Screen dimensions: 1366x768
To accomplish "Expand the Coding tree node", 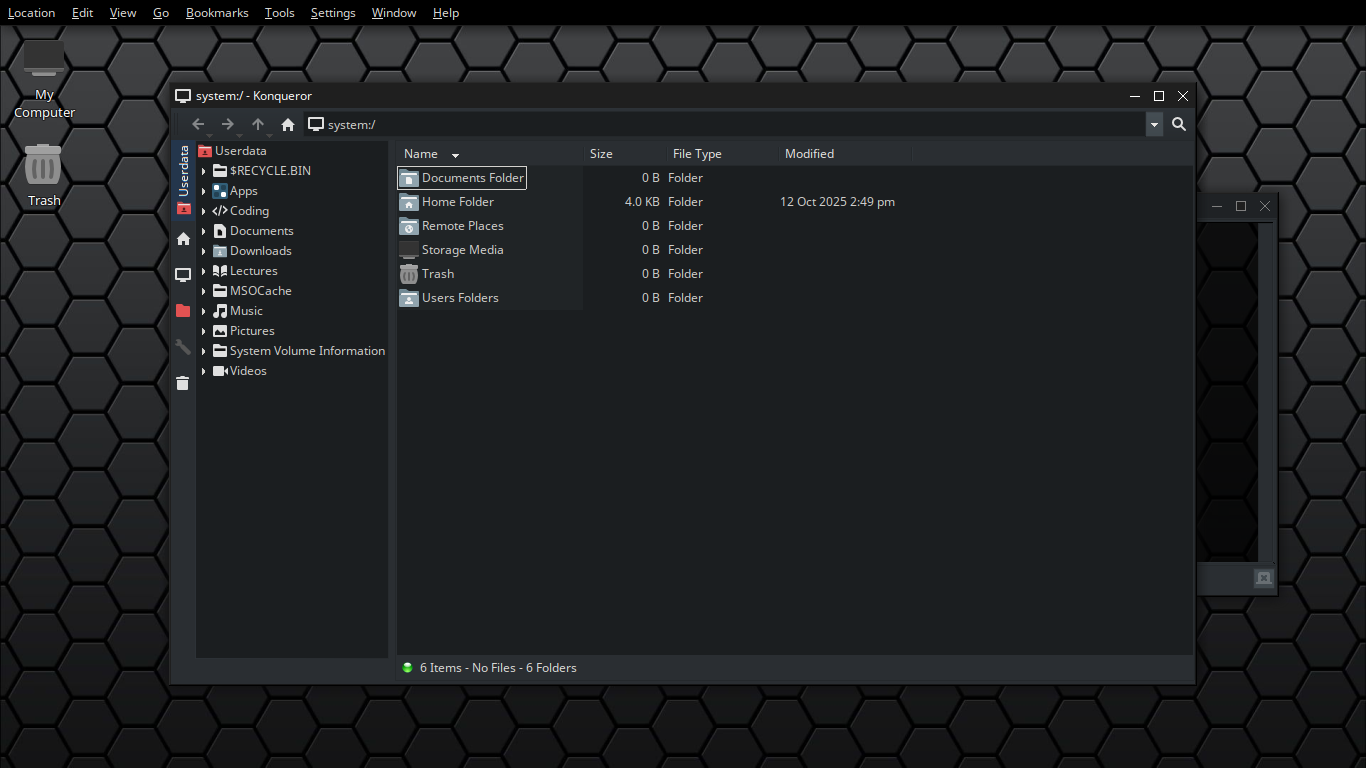I will [x=204, y=211].
